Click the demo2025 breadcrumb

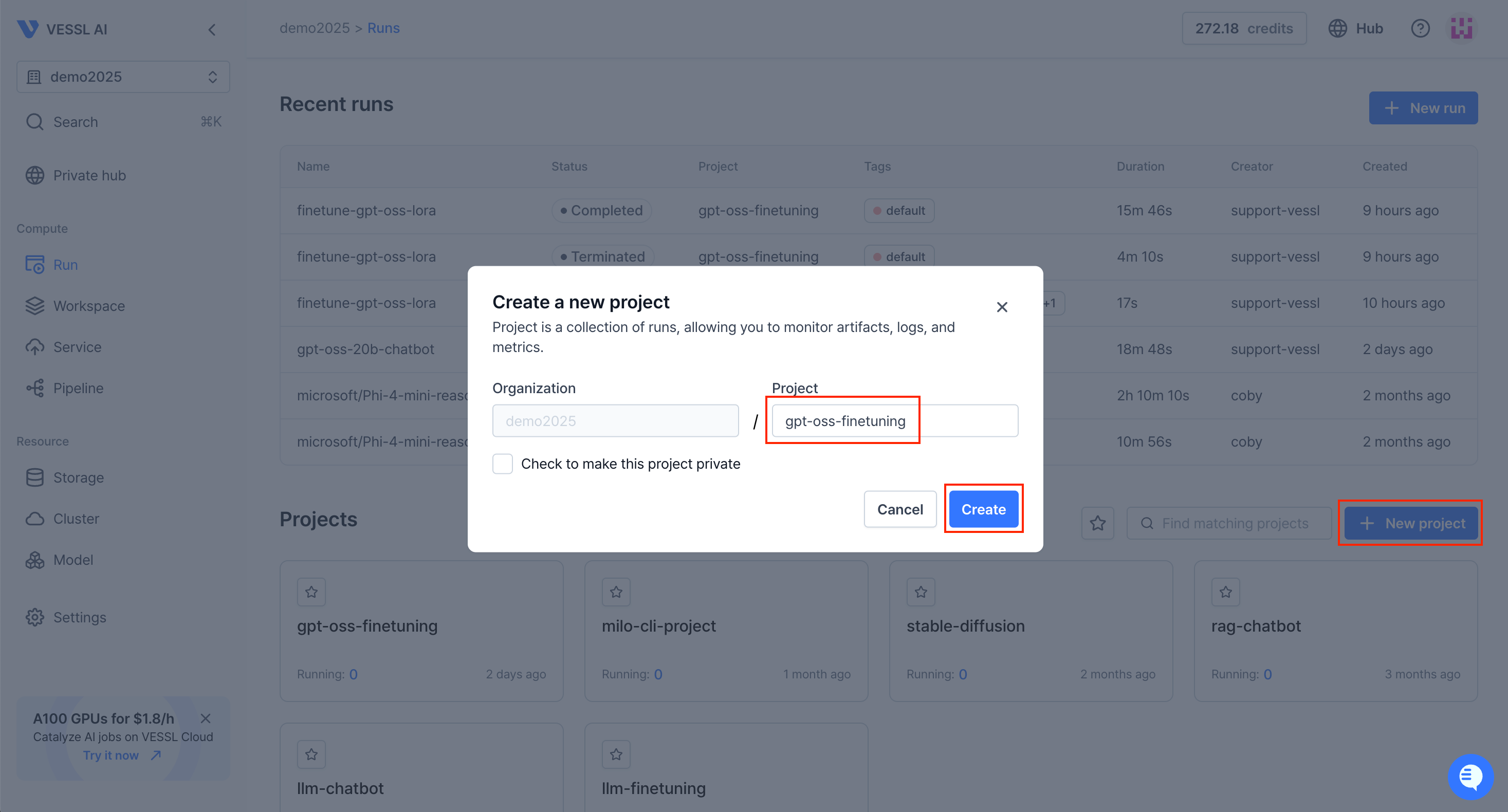click(315, 28)
